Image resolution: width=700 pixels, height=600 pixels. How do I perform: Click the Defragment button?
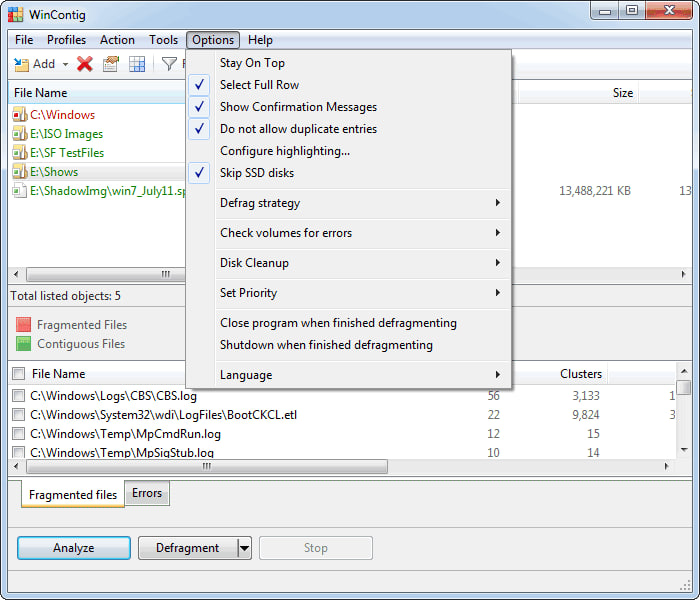click(x=188, y=548)
